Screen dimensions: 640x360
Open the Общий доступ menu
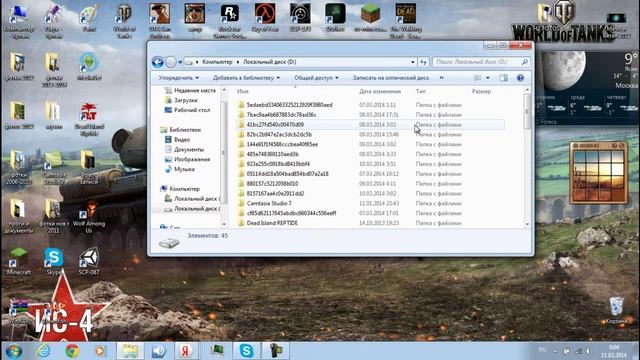[x=316, y=78]
